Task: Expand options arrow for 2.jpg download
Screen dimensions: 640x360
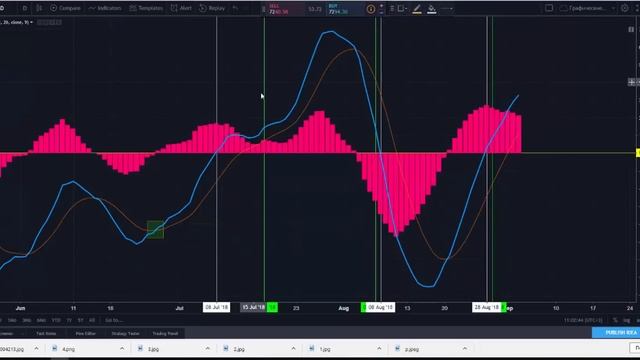Action: 293,349
